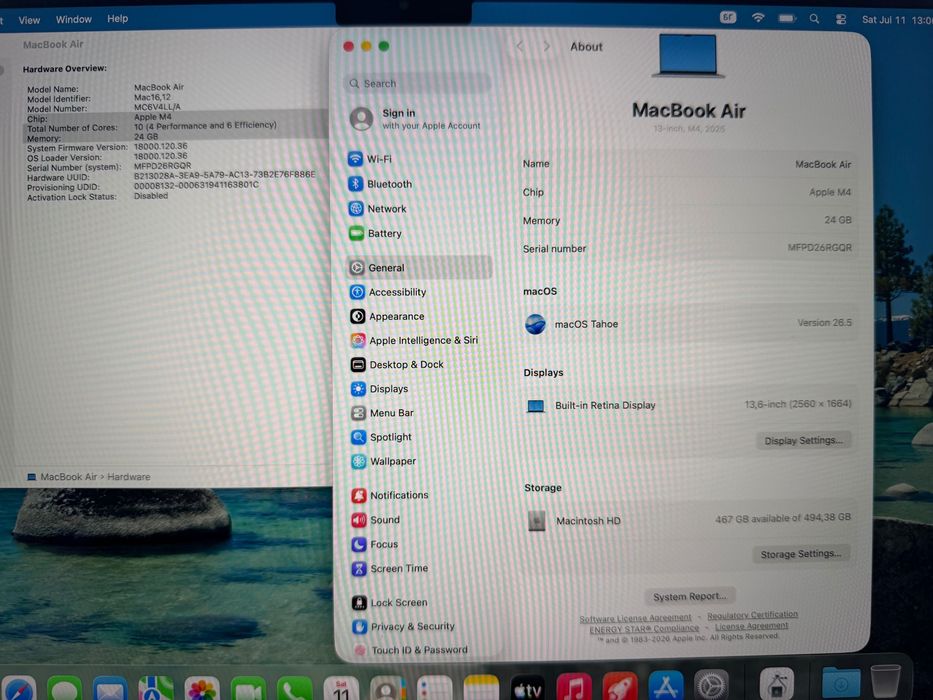
Task: Open Accessibility settings
Action: 388,292
